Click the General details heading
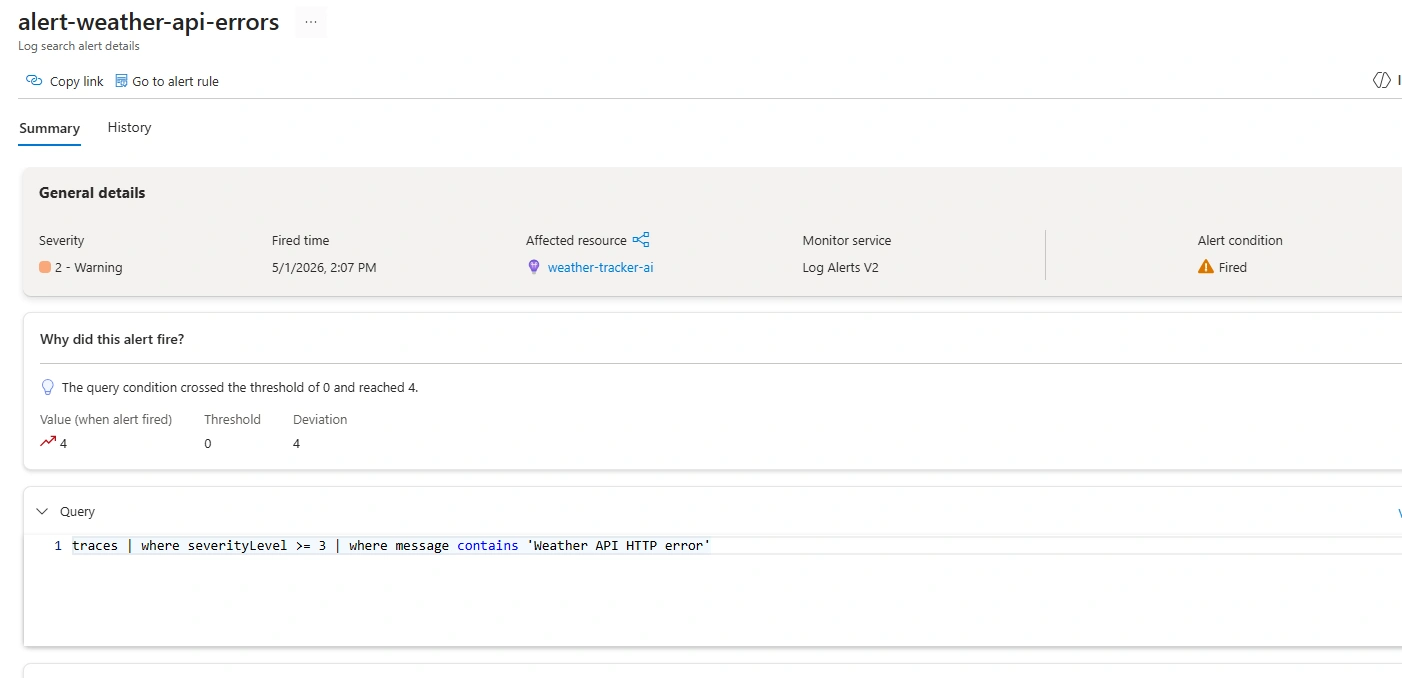The image size is (1402, 678). tap(92, 193)
